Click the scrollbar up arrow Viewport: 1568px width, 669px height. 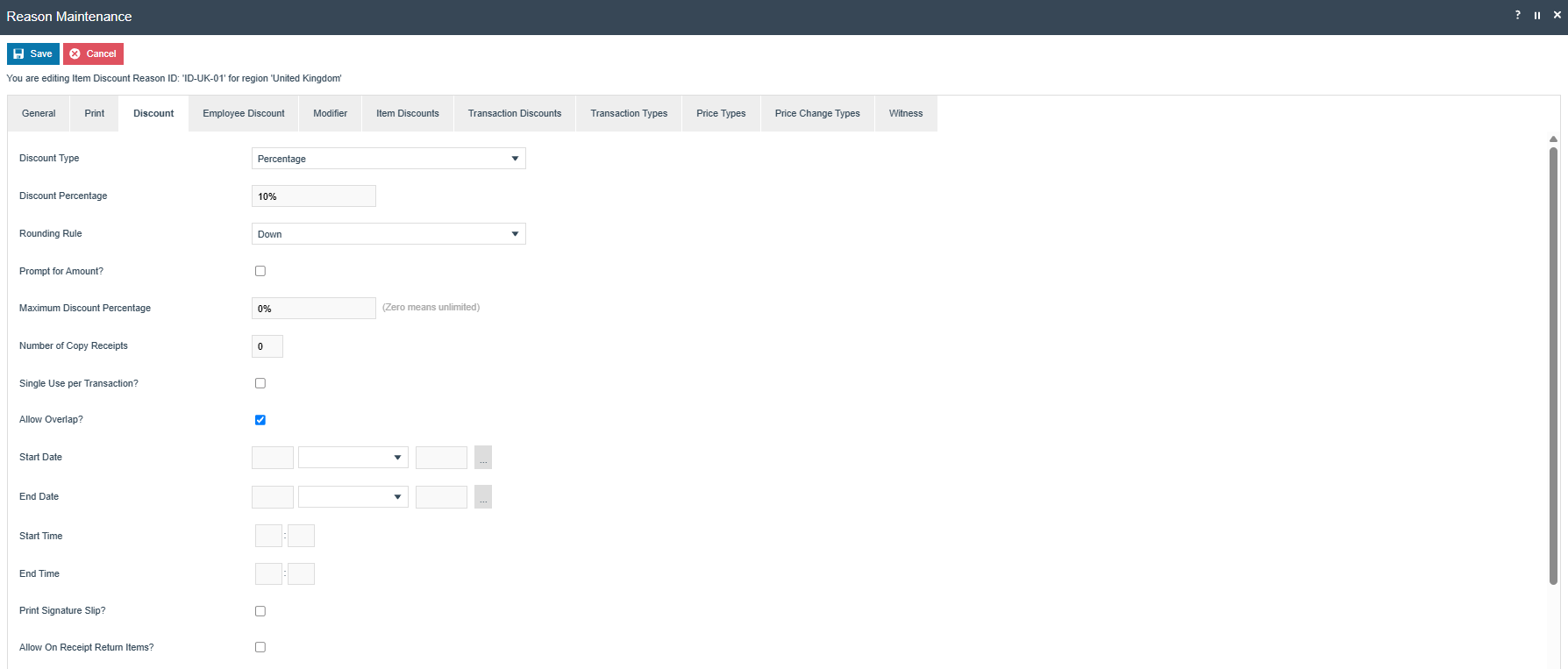[1553, 139]
